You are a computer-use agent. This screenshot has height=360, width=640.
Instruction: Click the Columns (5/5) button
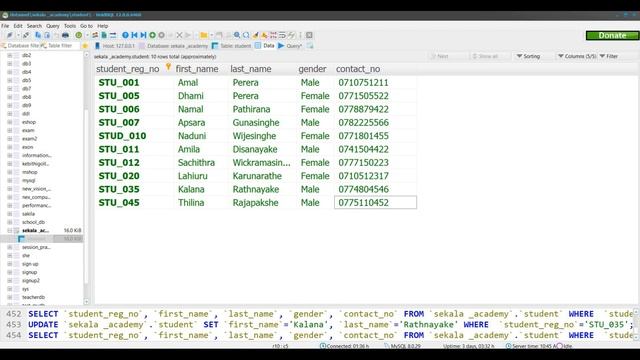click(x=577, y=56)
